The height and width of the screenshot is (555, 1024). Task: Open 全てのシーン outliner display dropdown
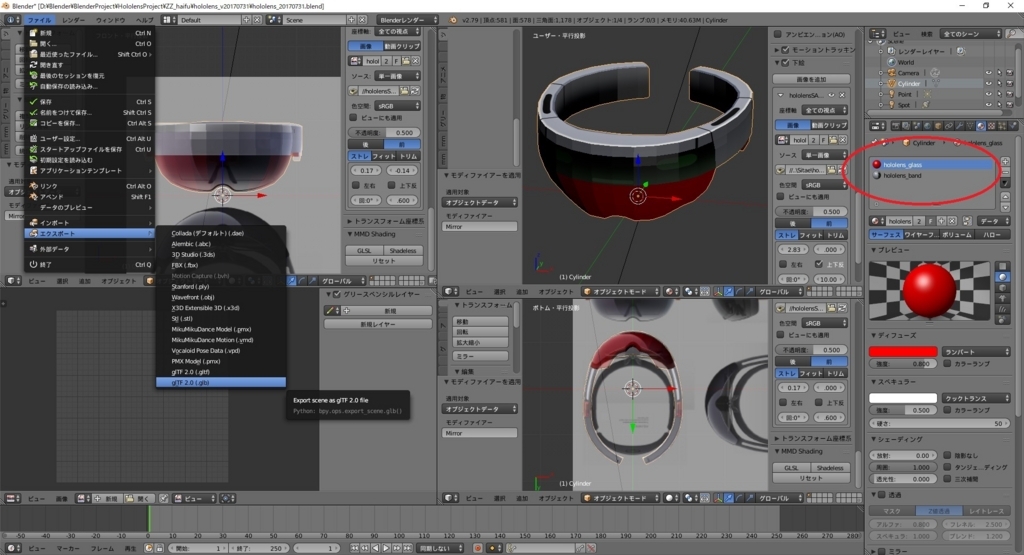(970, 33)
